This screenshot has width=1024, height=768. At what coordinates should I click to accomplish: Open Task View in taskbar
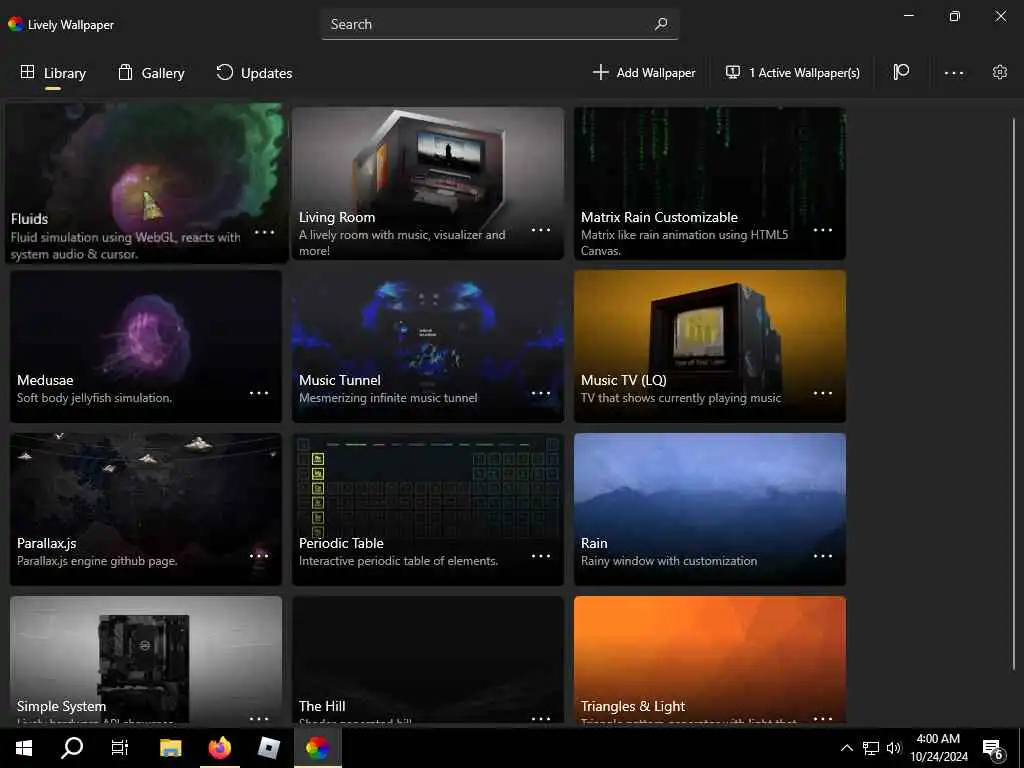[120, 748]
